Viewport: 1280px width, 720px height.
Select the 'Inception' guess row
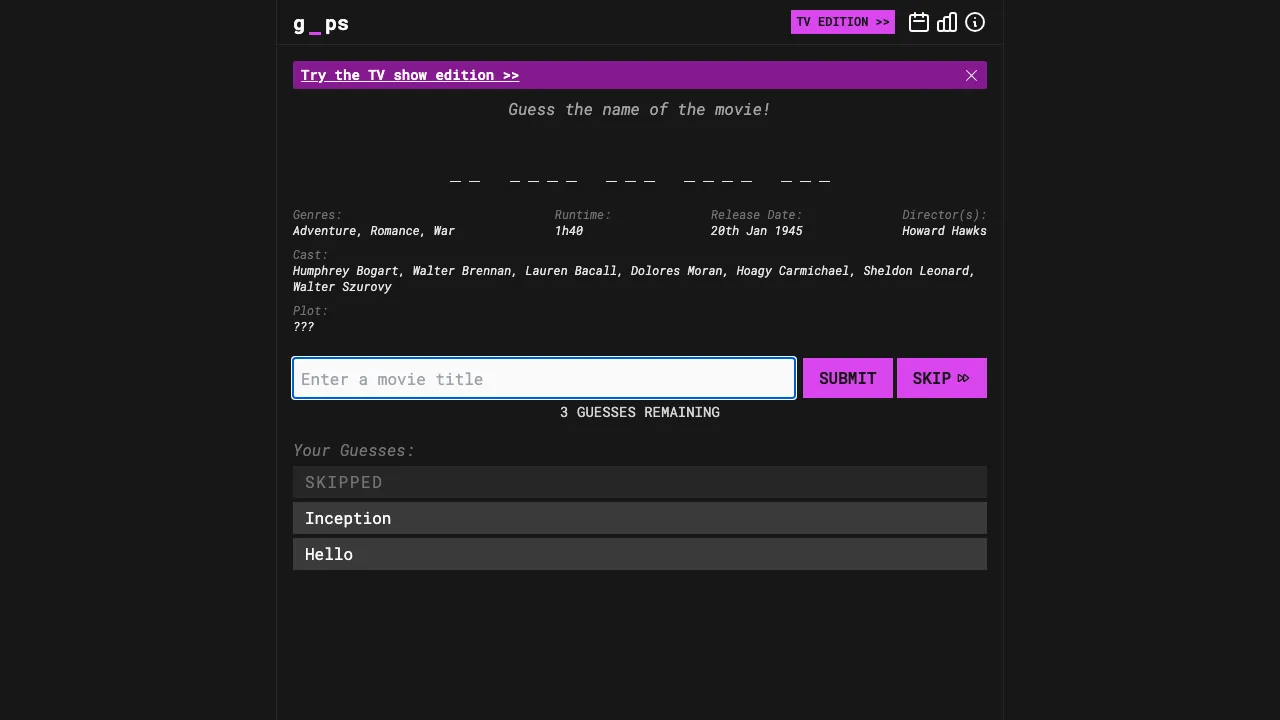pos(640,518)
